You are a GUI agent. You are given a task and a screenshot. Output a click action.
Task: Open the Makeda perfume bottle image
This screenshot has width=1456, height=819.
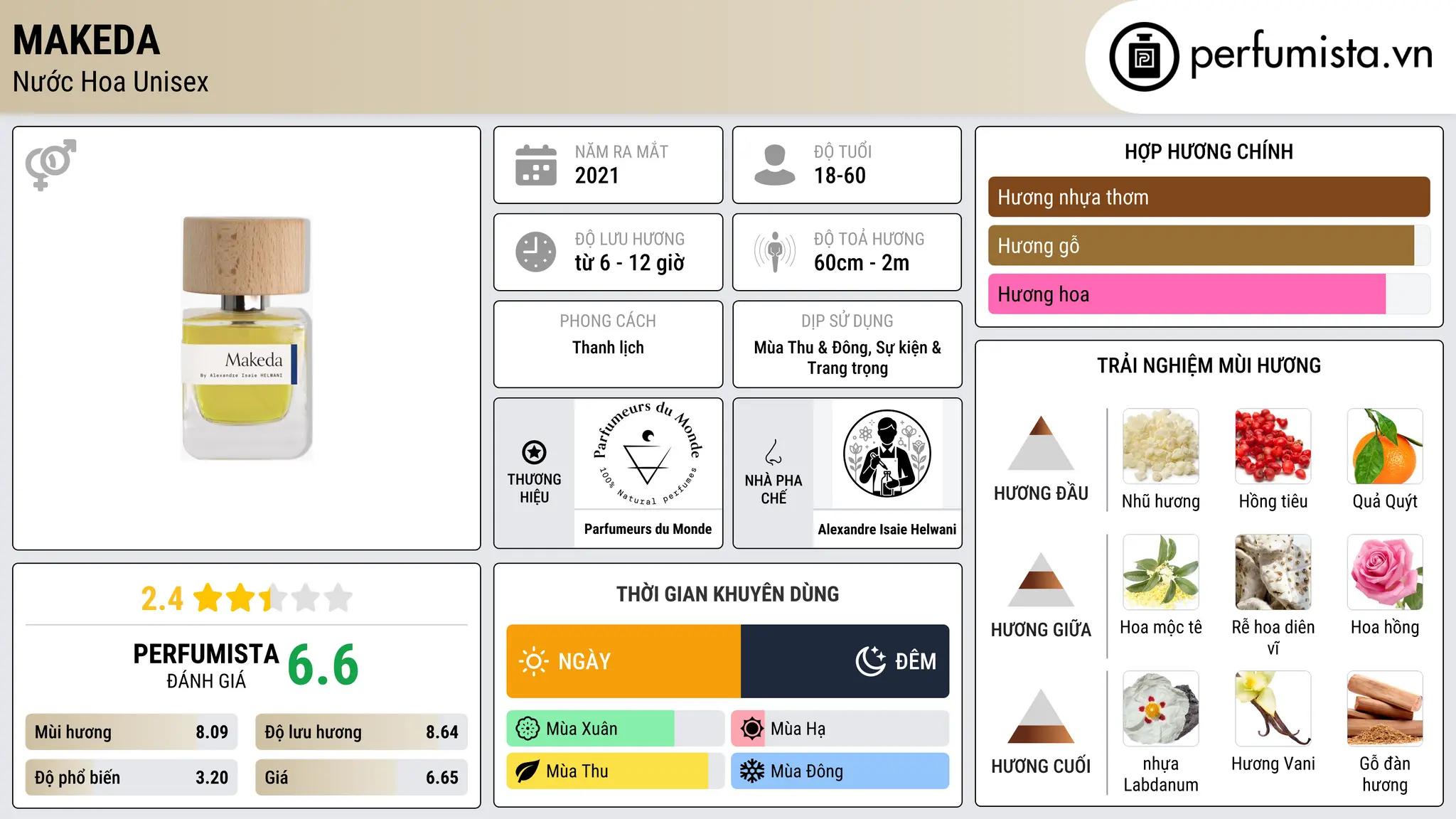[x=247, y=338]
